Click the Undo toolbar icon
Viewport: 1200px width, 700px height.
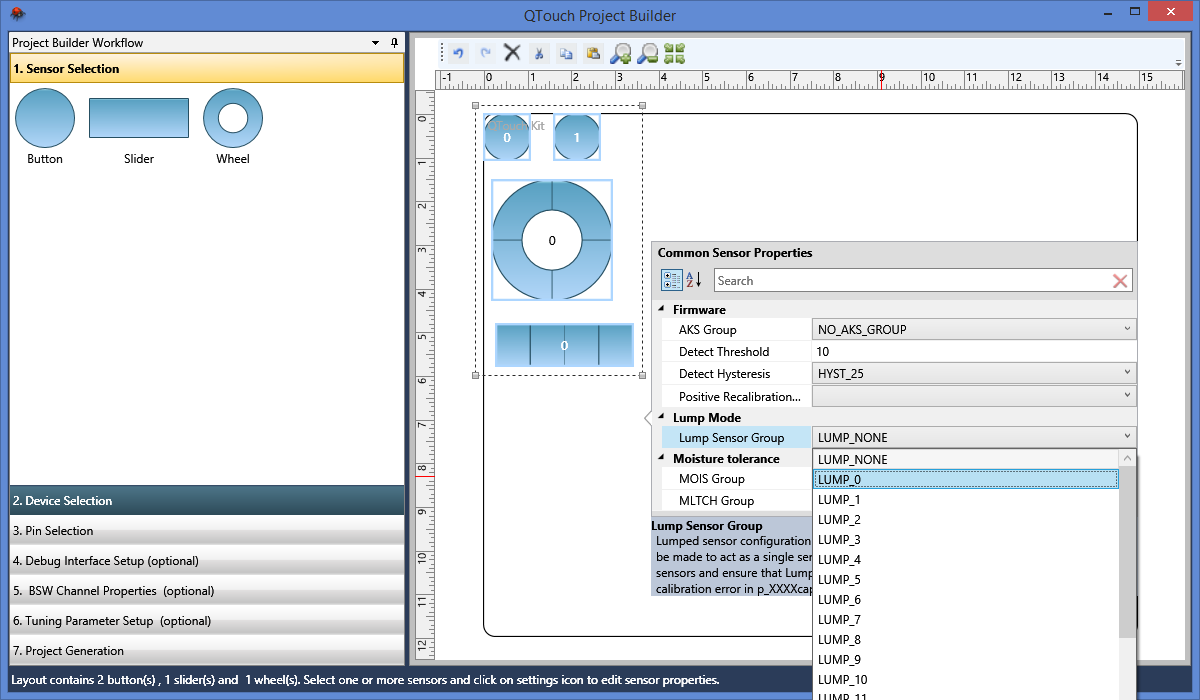[x=458, y=53]
